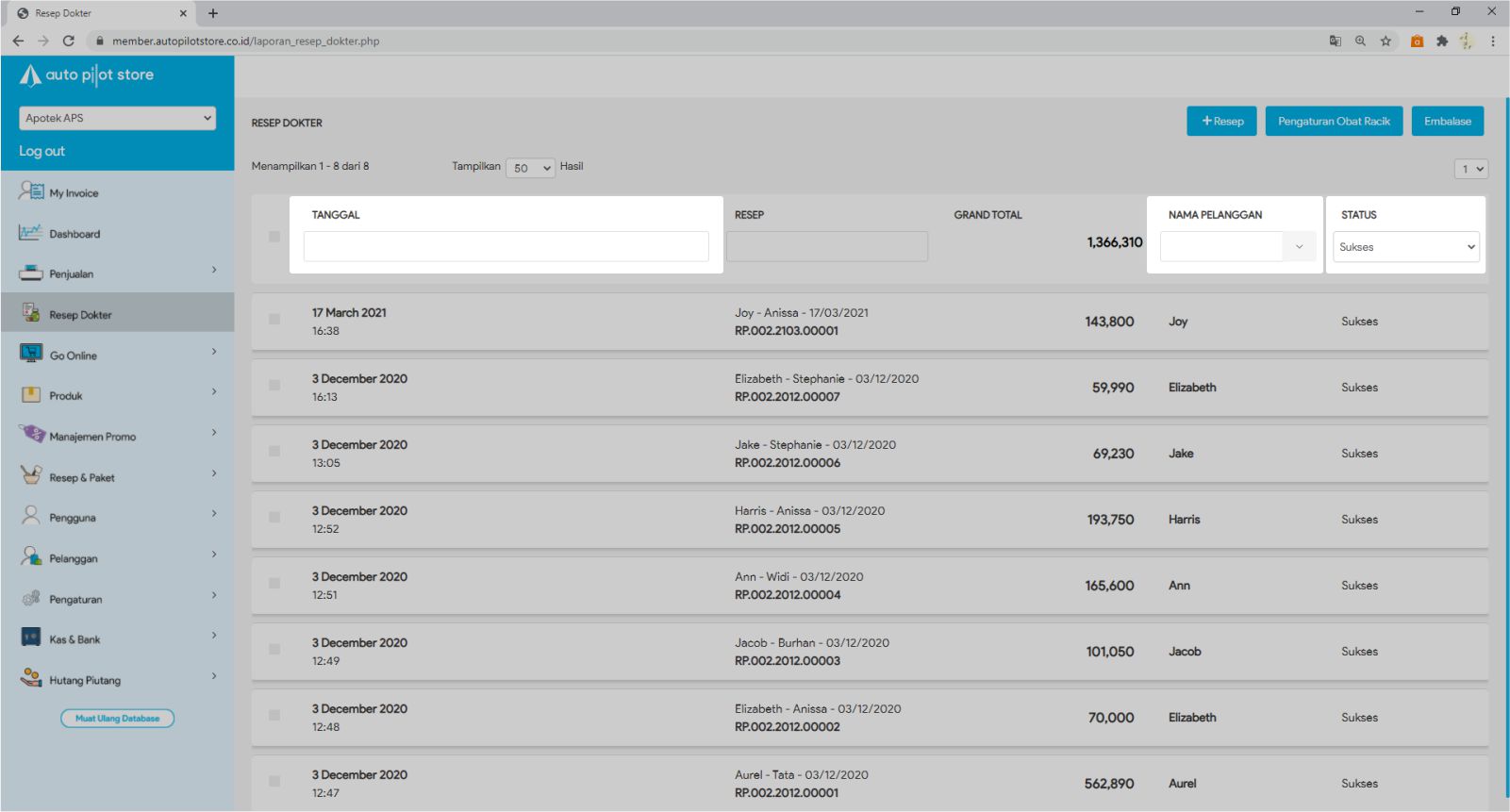Tick the select-all checkbox in header row

point(274,237)
